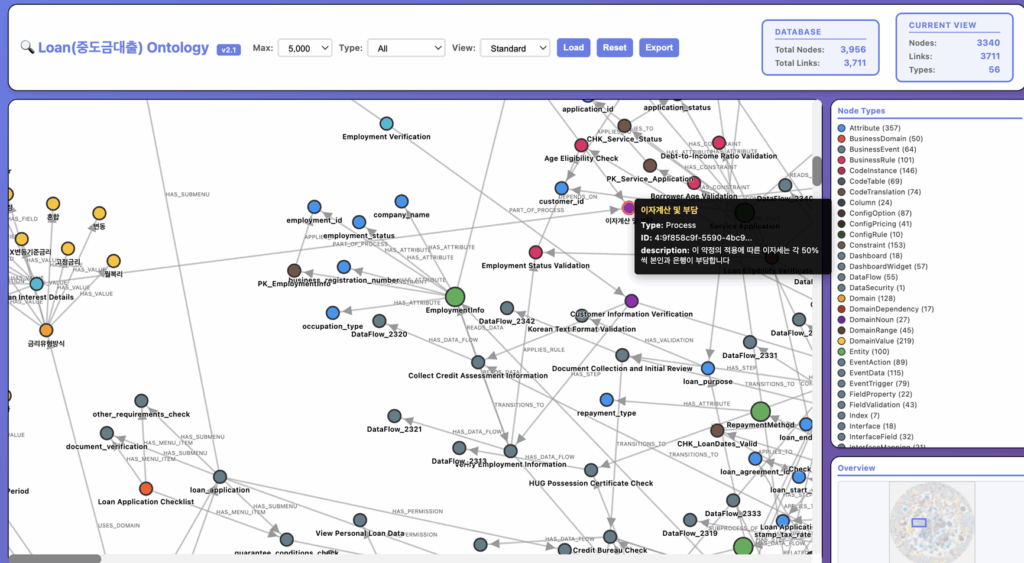
Task: Click the EmploymentInfo green entity node
Action: pos(455,296)
